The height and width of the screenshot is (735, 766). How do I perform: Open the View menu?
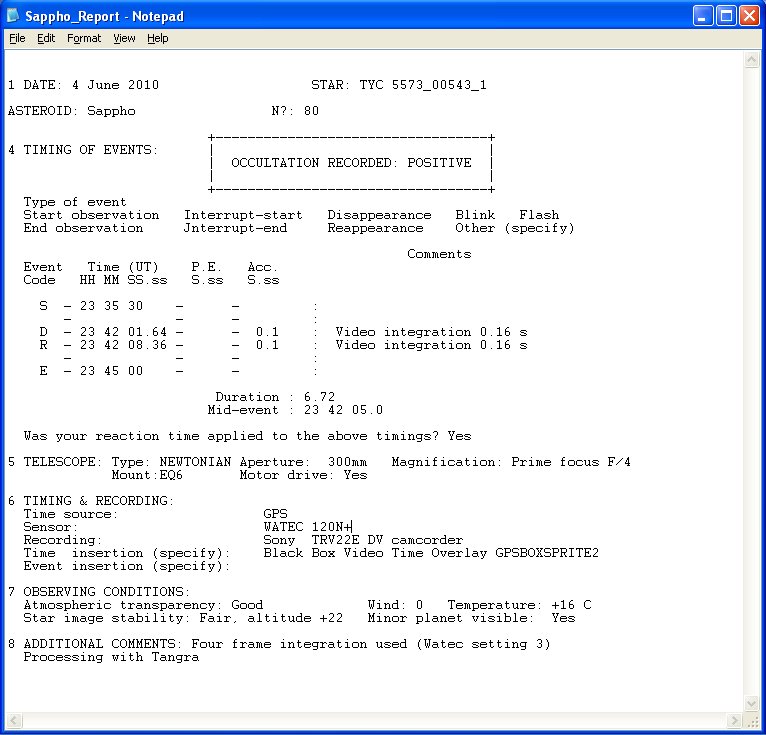[124, 38]
